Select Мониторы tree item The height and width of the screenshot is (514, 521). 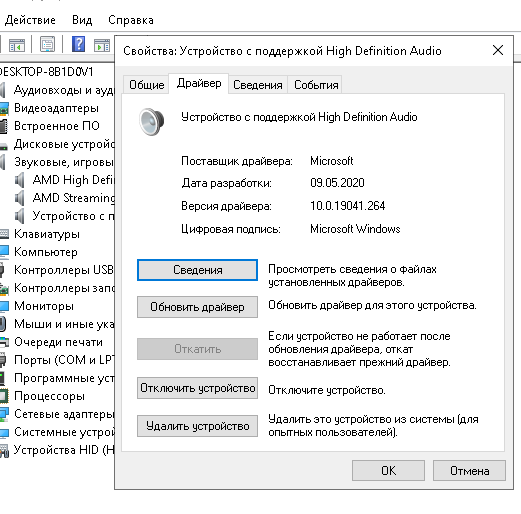pyautogui.click(x=44, y=306)
